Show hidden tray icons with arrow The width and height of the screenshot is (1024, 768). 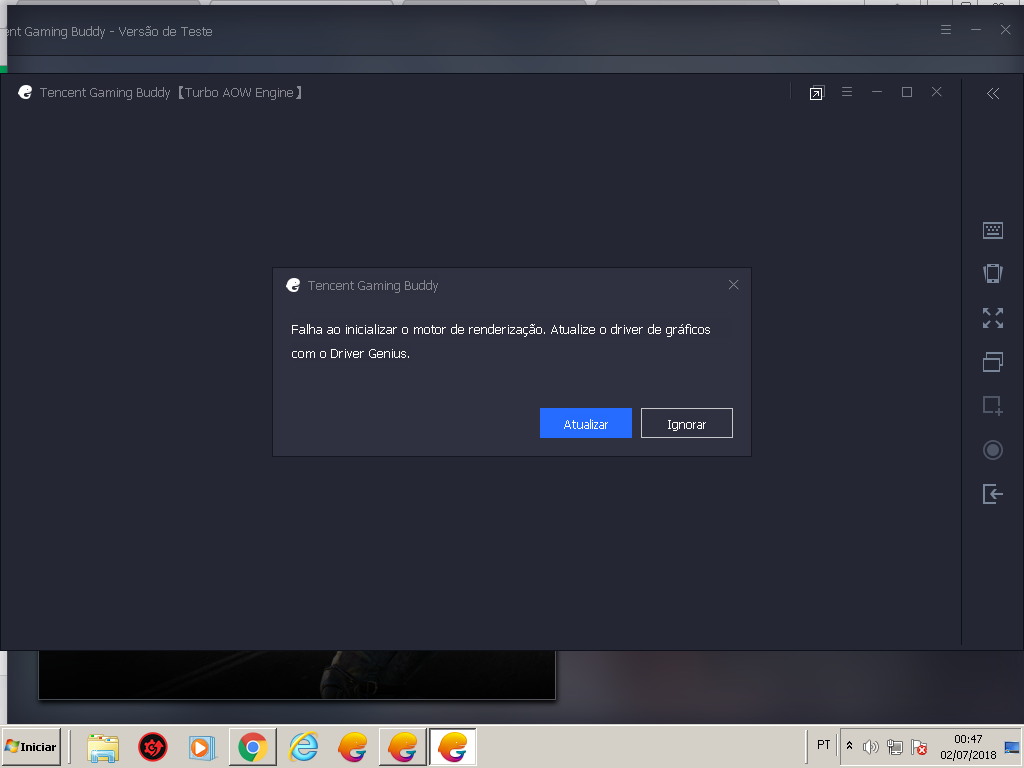click(x=850, y=746)
